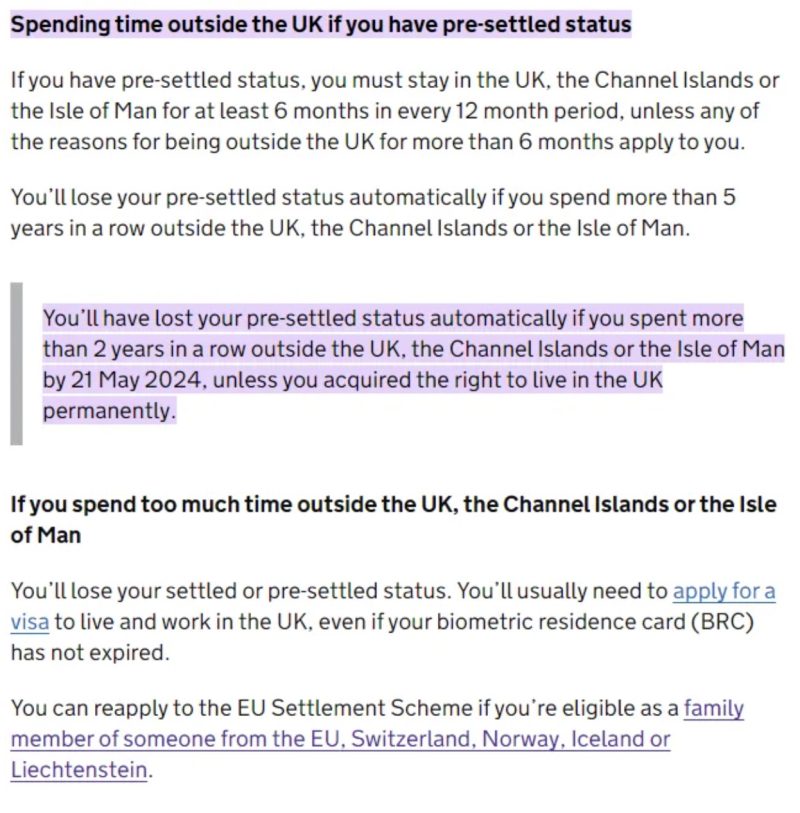Image resolution: width=800 pixels, height=813 pixels.
Task: Click paragraph starting 'If you have pre-settled status, you must'
Action: (395, 111)
